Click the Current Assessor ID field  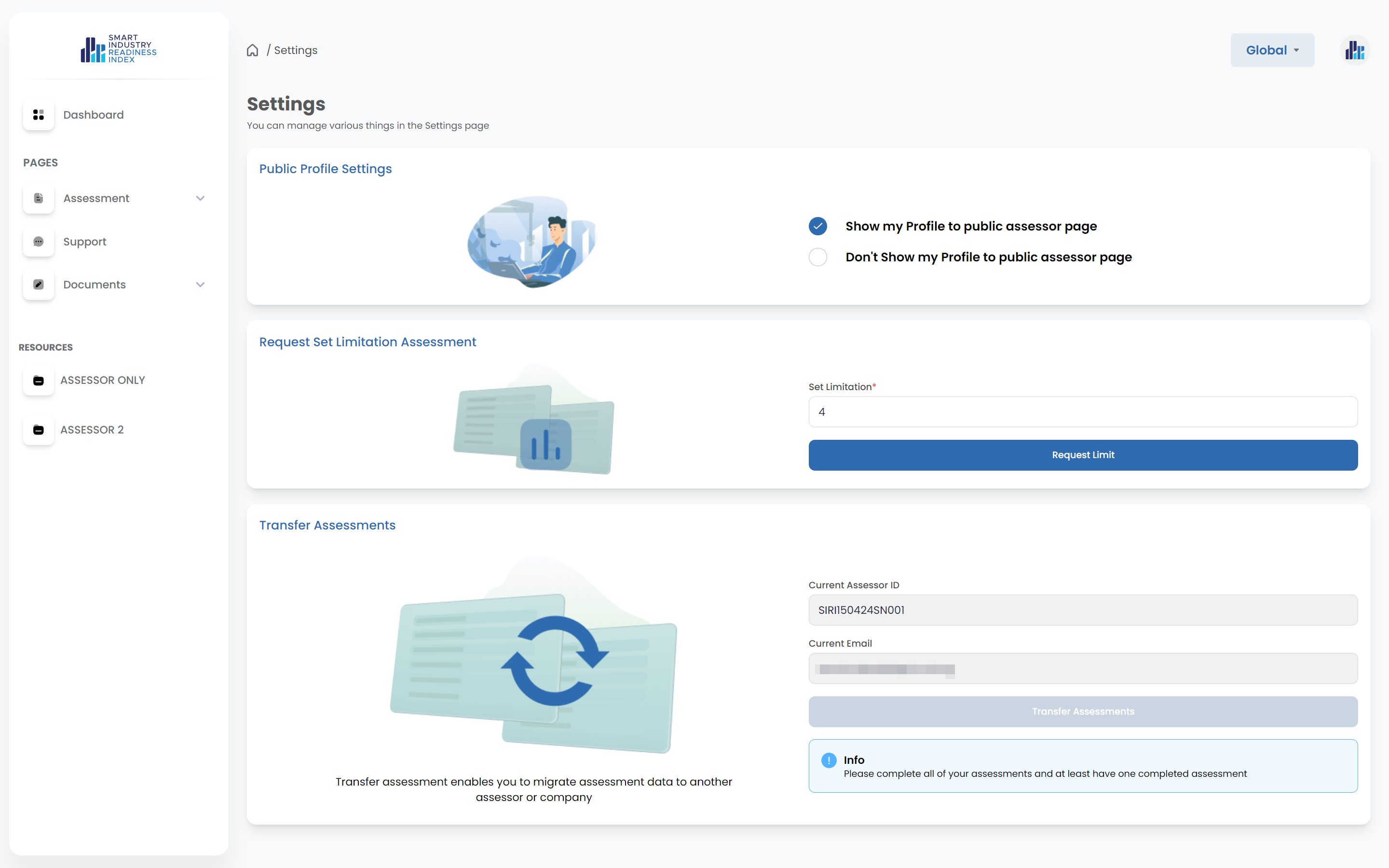point(1082,610)
